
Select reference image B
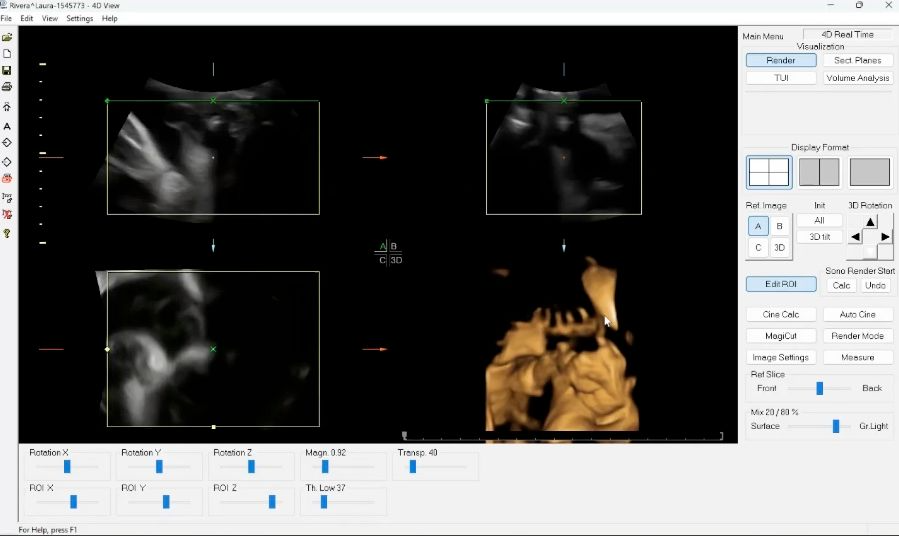[x=780, y=227]
